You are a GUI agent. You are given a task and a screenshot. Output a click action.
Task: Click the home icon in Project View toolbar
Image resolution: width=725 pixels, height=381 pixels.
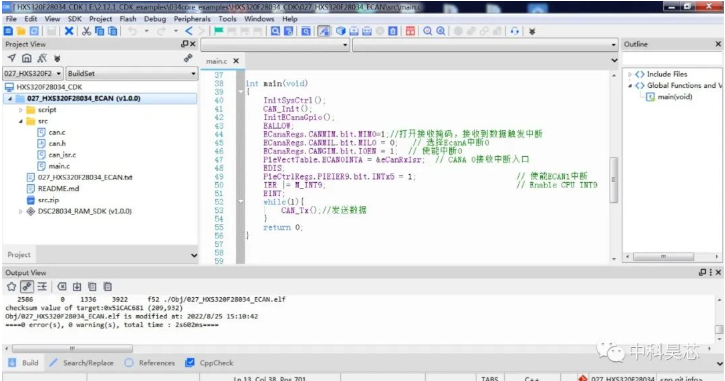[27, 58]
